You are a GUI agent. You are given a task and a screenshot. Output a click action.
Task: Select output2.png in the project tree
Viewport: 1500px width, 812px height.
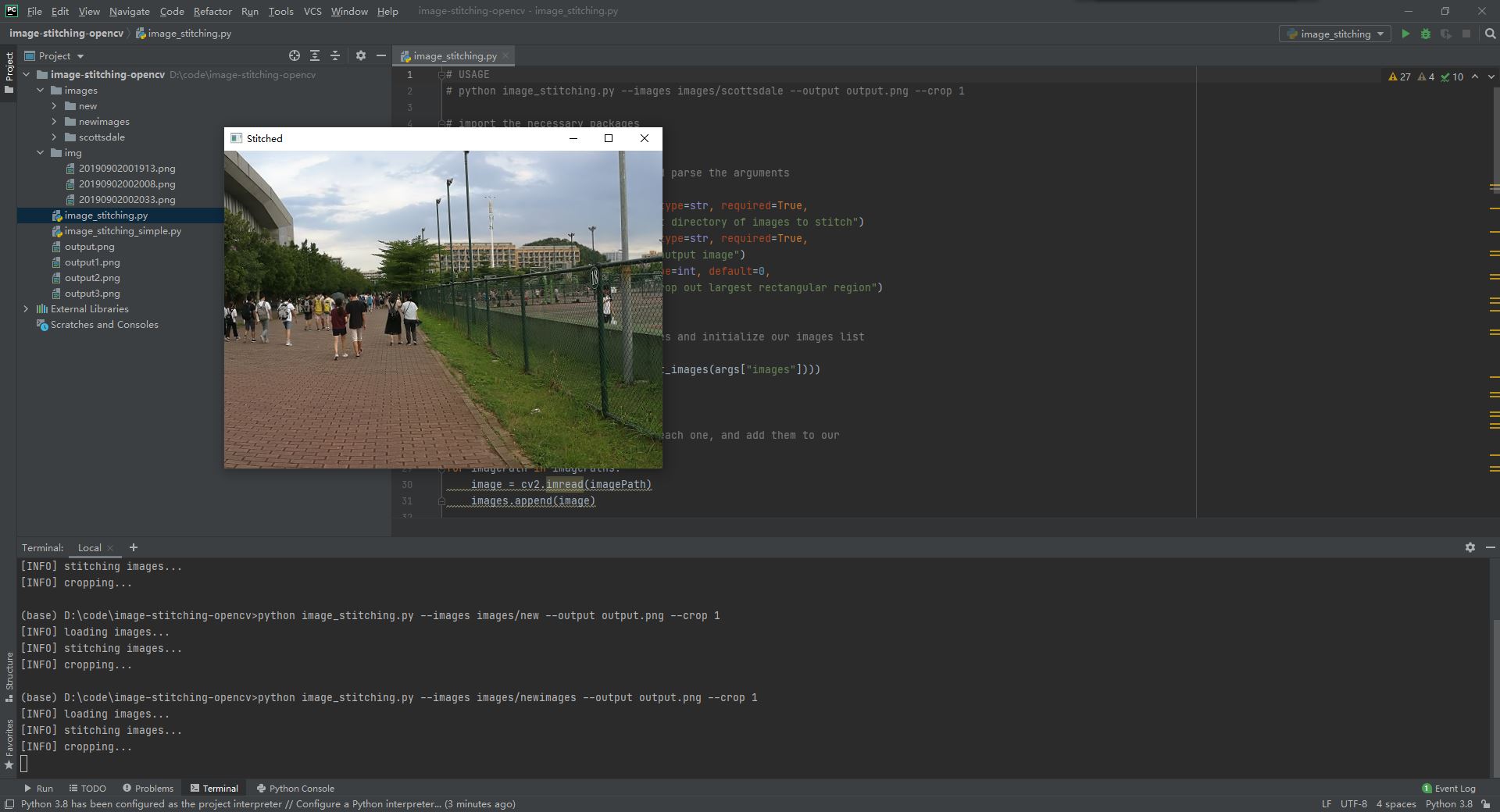pos(92,277)
